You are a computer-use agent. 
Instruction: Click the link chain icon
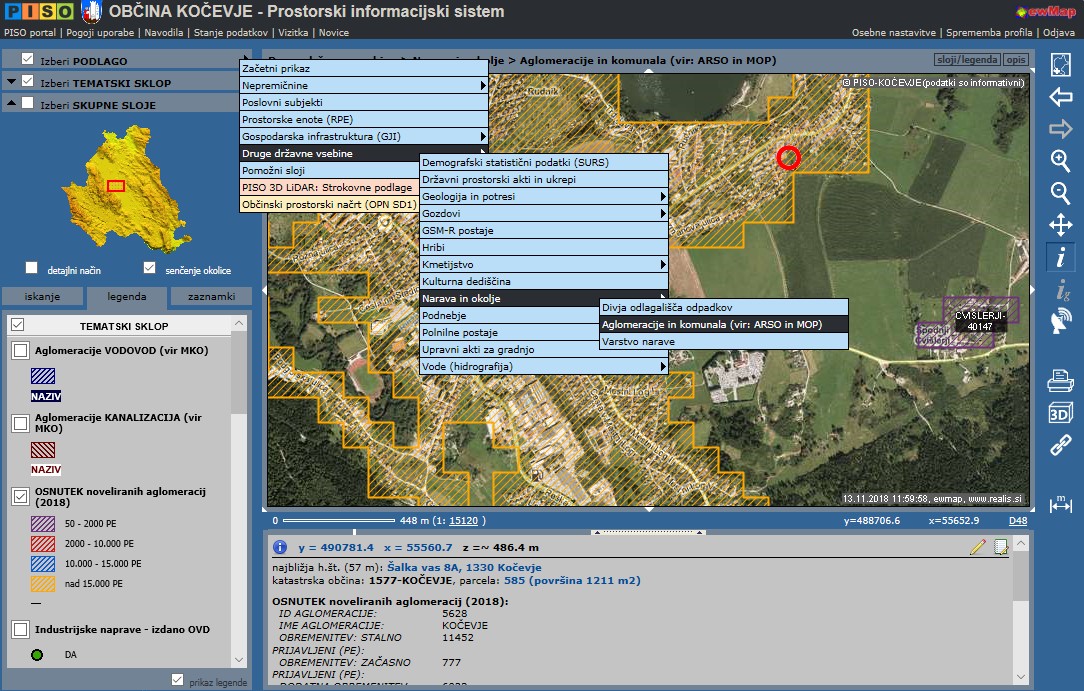click(x=1060, y=445)
